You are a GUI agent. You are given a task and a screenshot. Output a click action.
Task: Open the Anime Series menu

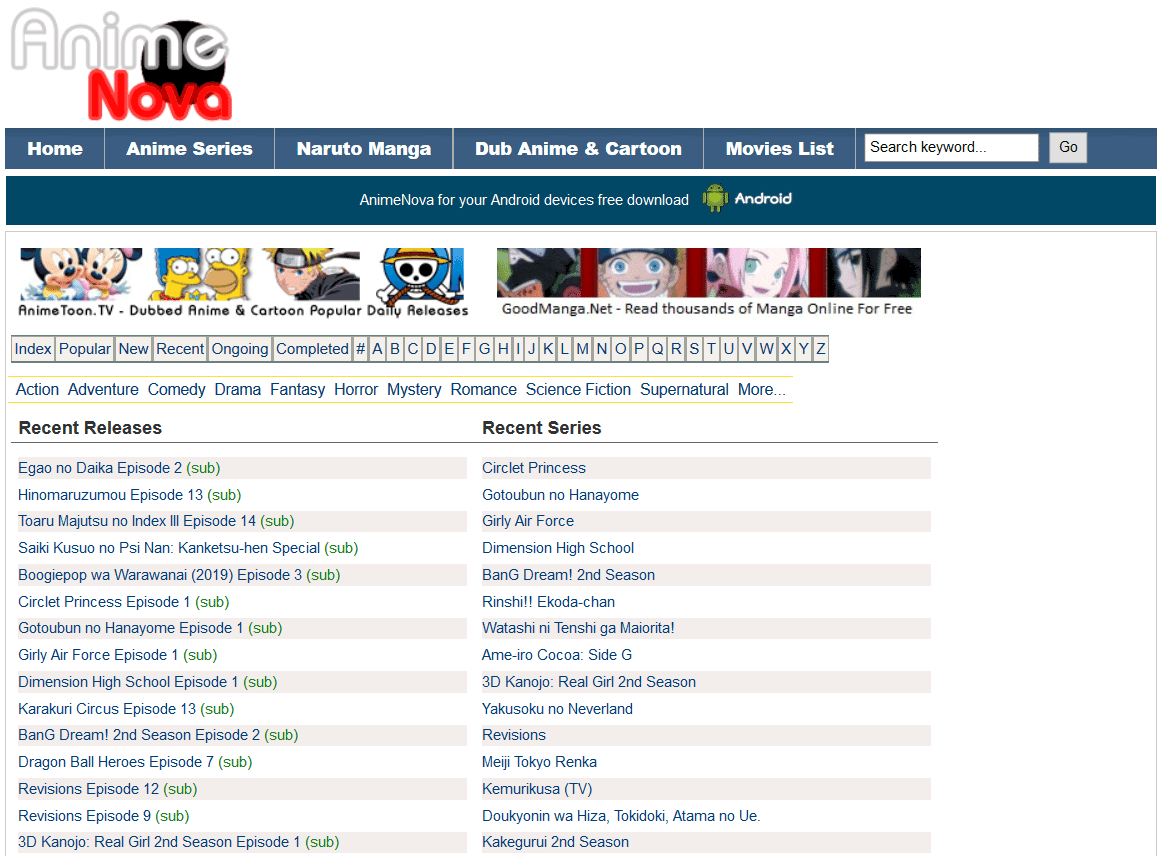pyautogui.click(x=189, y=149)
